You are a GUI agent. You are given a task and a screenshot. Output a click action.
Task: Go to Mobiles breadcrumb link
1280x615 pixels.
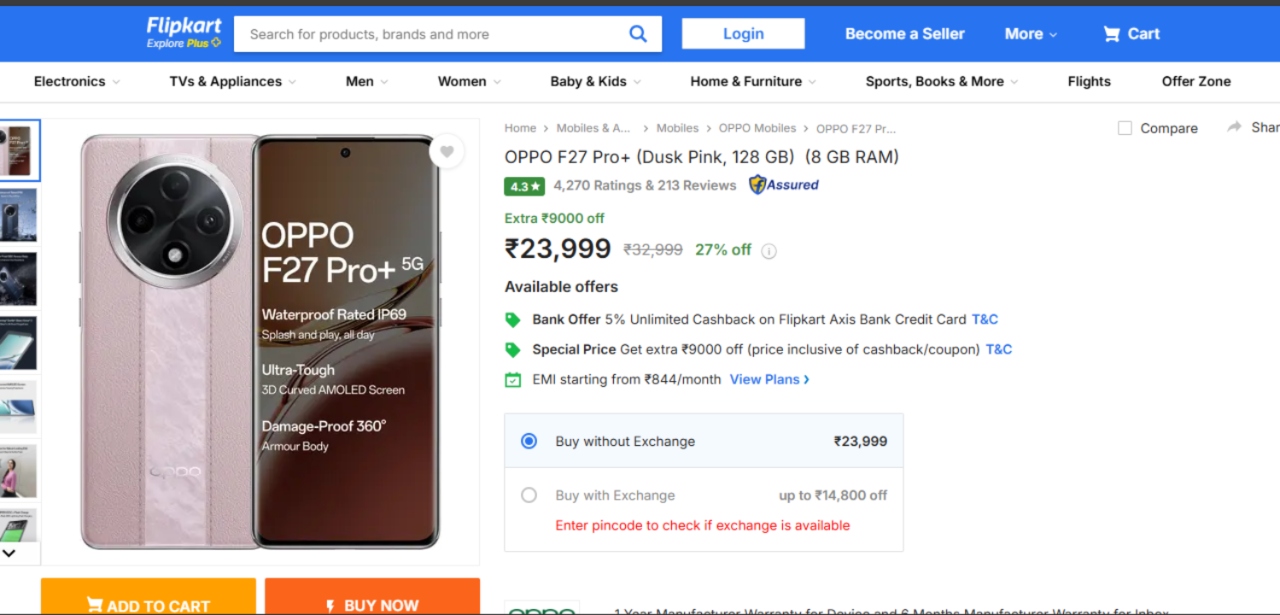[677, 128]
